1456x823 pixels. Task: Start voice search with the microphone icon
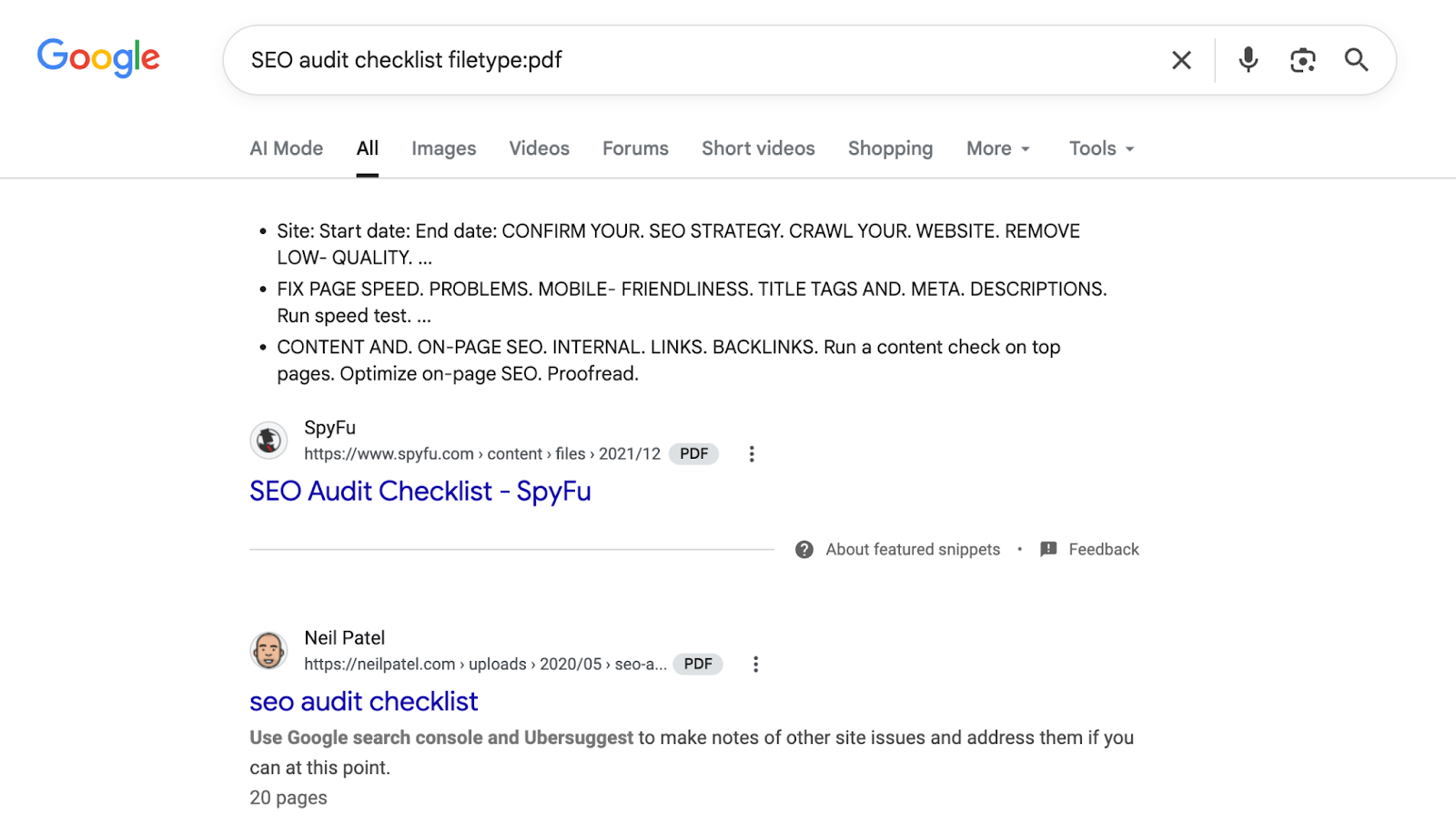coord(1249,60)
